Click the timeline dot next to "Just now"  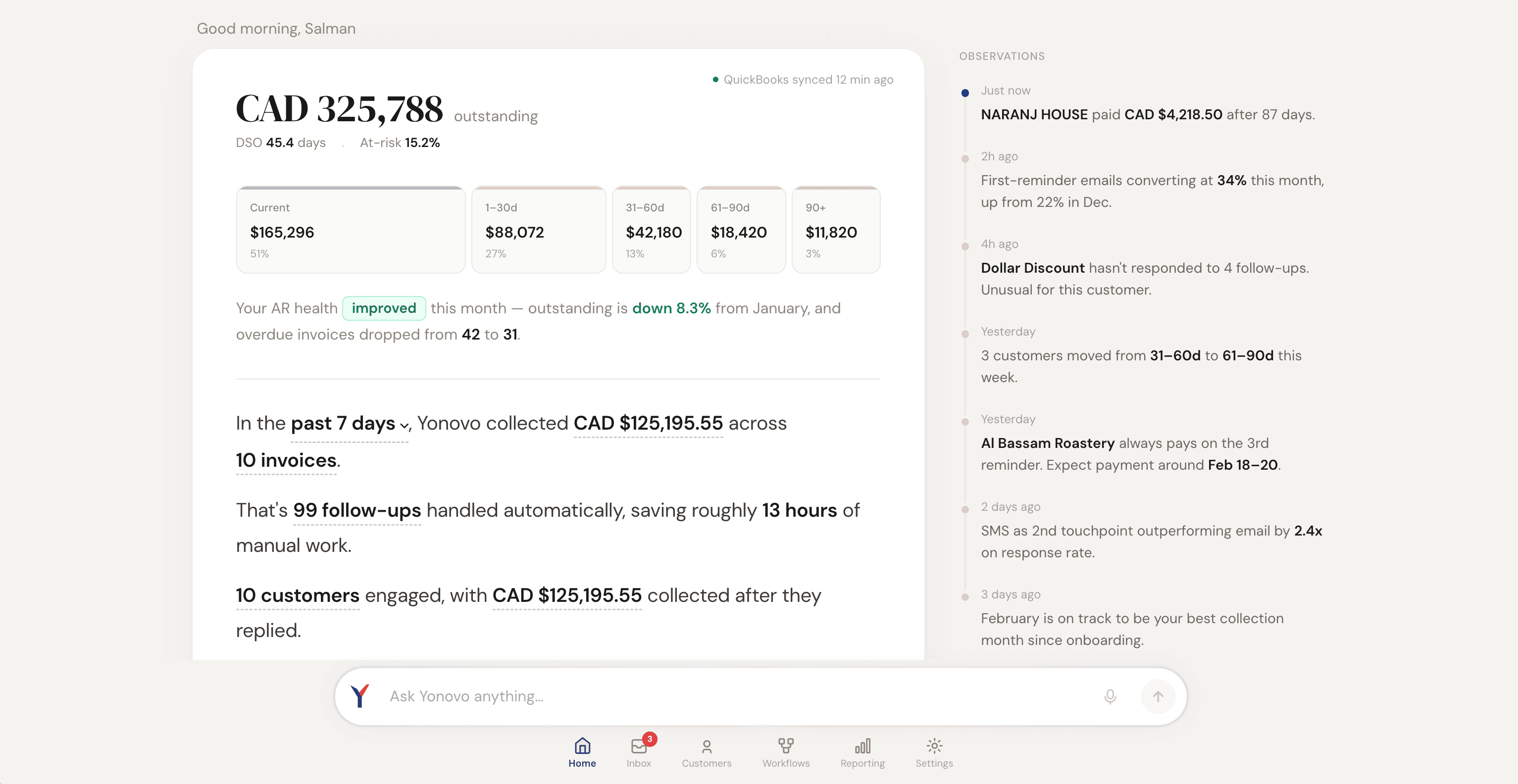964,93
